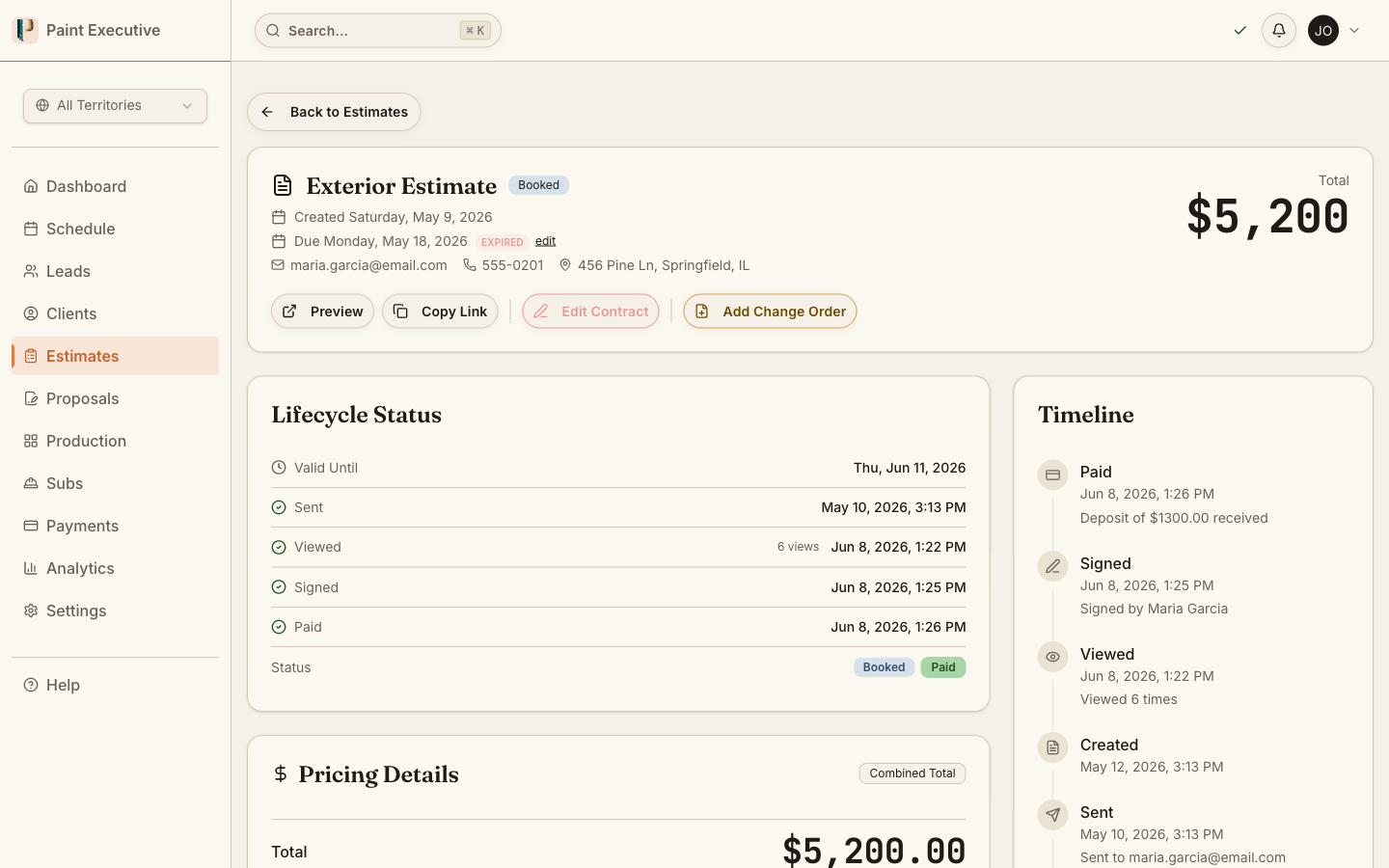Image resolution: width=1389 pixels, height=868 pixels.
Task: Click the Viewed row check icon
Action: [x=279, y=547]
